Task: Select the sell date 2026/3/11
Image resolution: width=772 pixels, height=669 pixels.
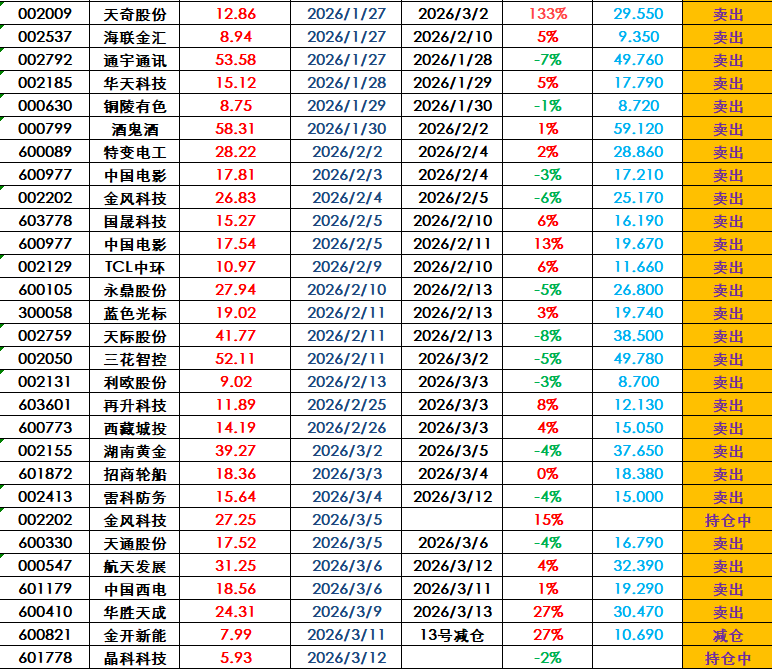Action: pos(452,589)
